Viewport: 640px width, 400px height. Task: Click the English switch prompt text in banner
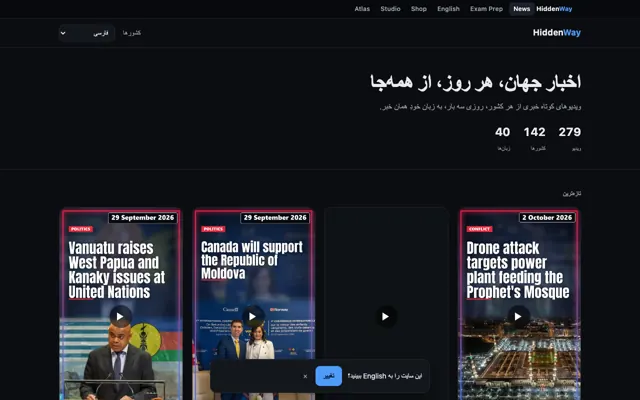385,376
